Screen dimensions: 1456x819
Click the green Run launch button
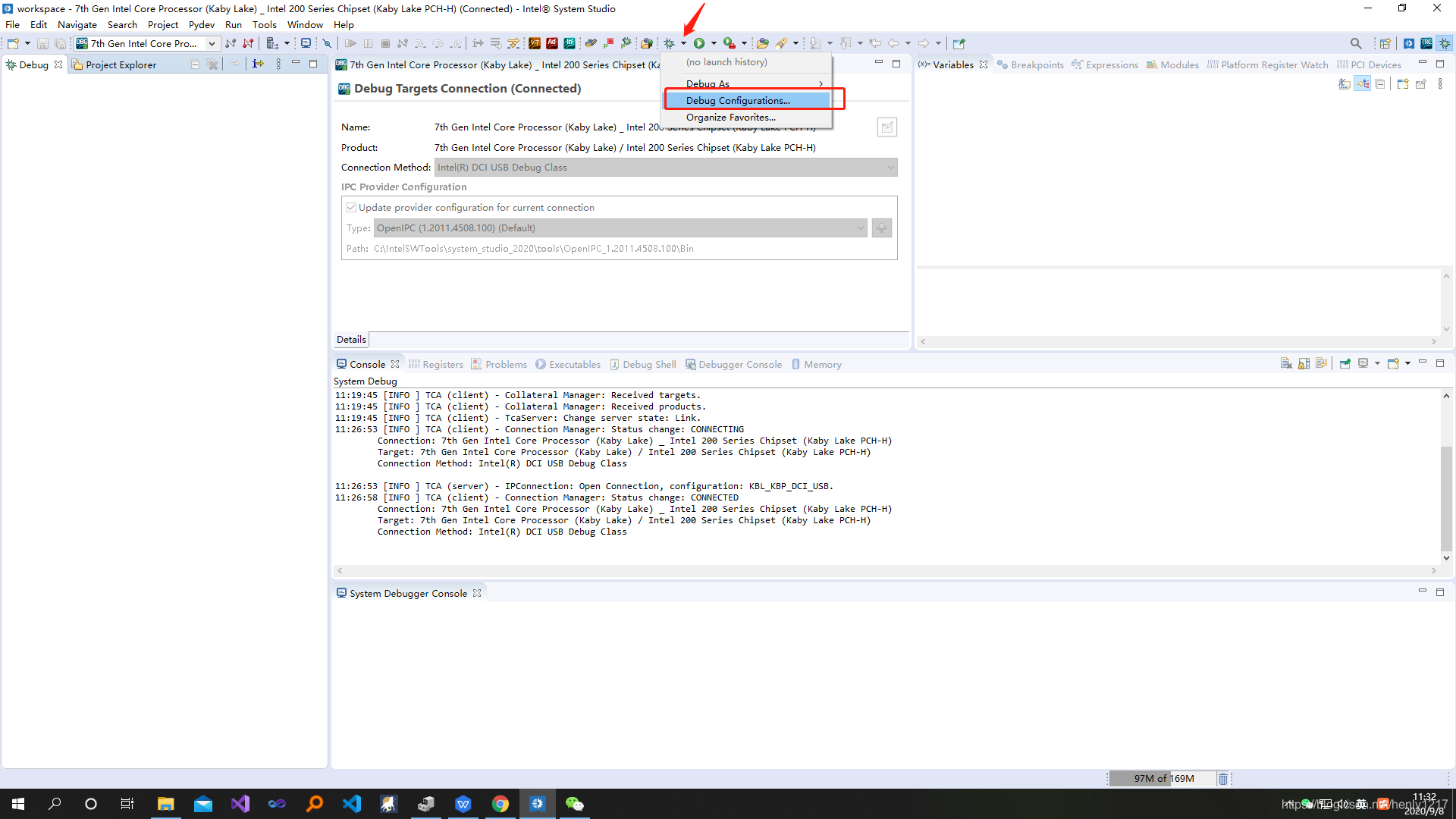coord(699,43)
